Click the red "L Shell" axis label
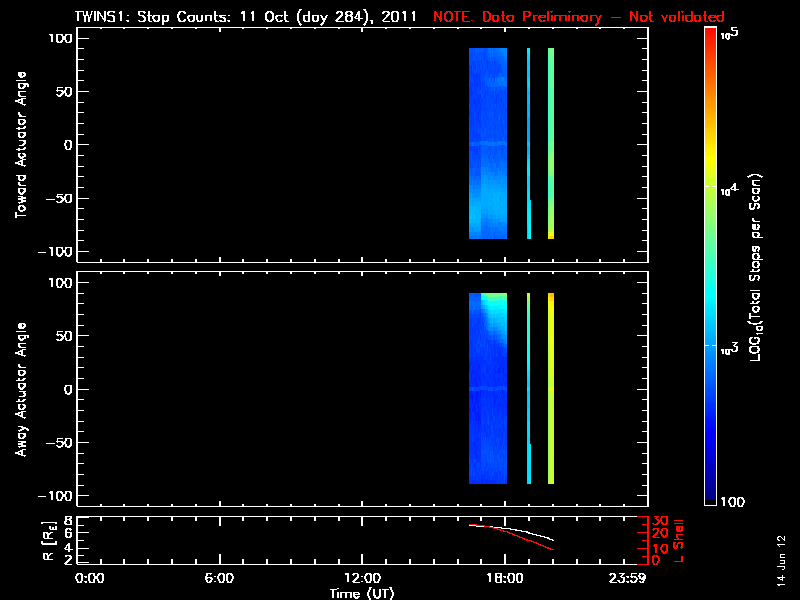Viewport: 800px width, 600px height. click(x=678, y=539)
